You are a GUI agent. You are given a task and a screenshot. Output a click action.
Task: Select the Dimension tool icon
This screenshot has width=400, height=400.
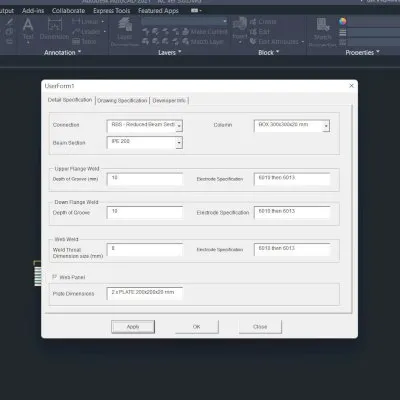(x=55, y=26)
